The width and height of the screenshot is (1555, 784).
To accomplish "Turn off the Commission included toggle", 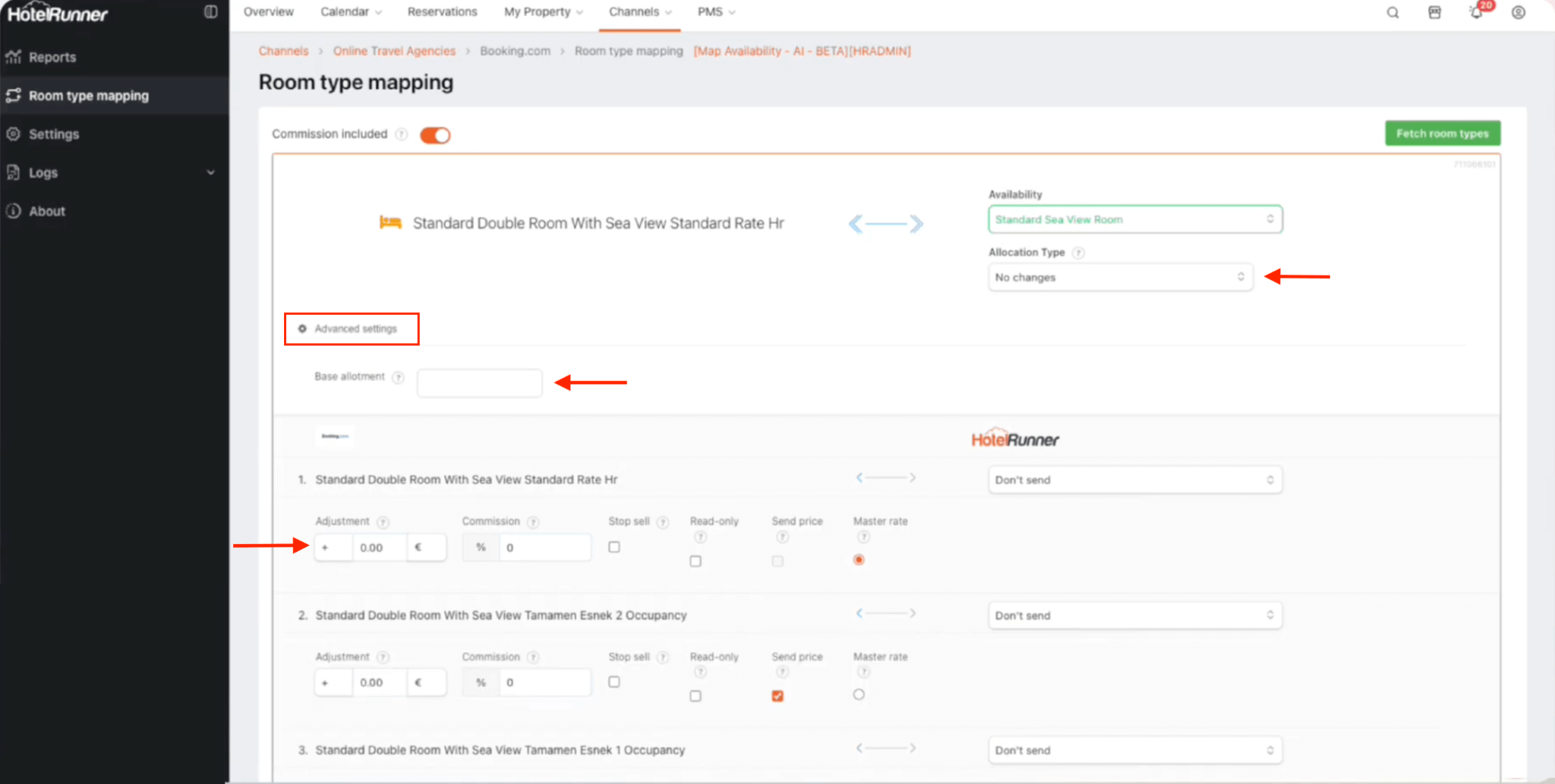I will coord(435,135).
